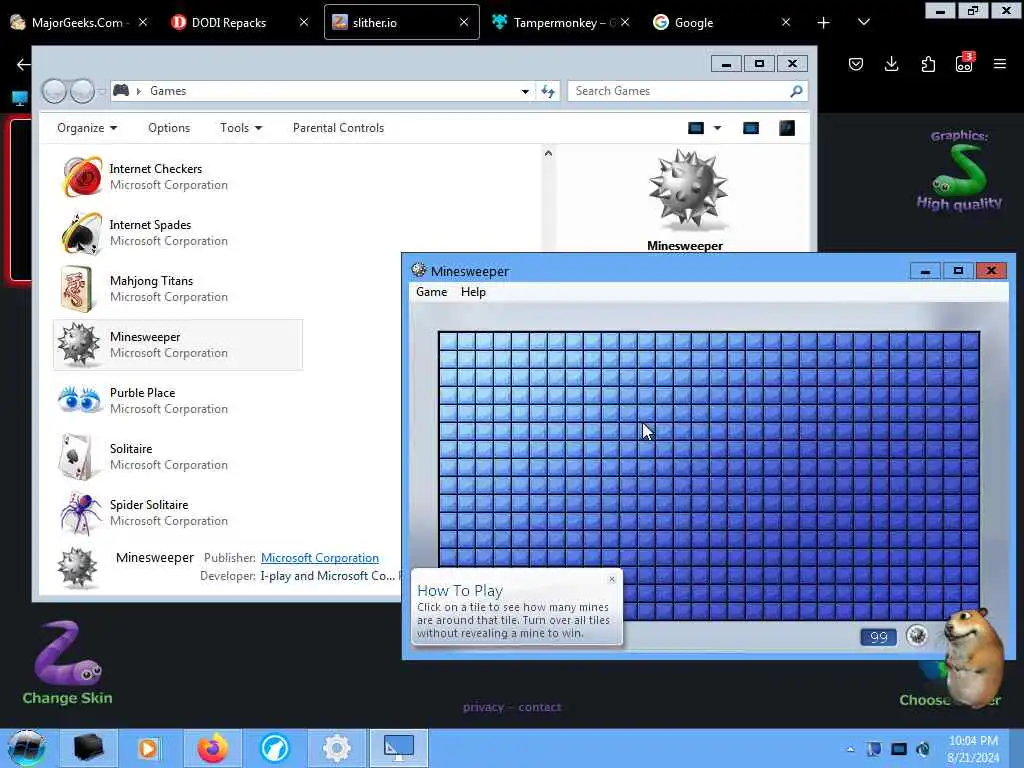Click the network icon in system tray

(x=899, y=749)
